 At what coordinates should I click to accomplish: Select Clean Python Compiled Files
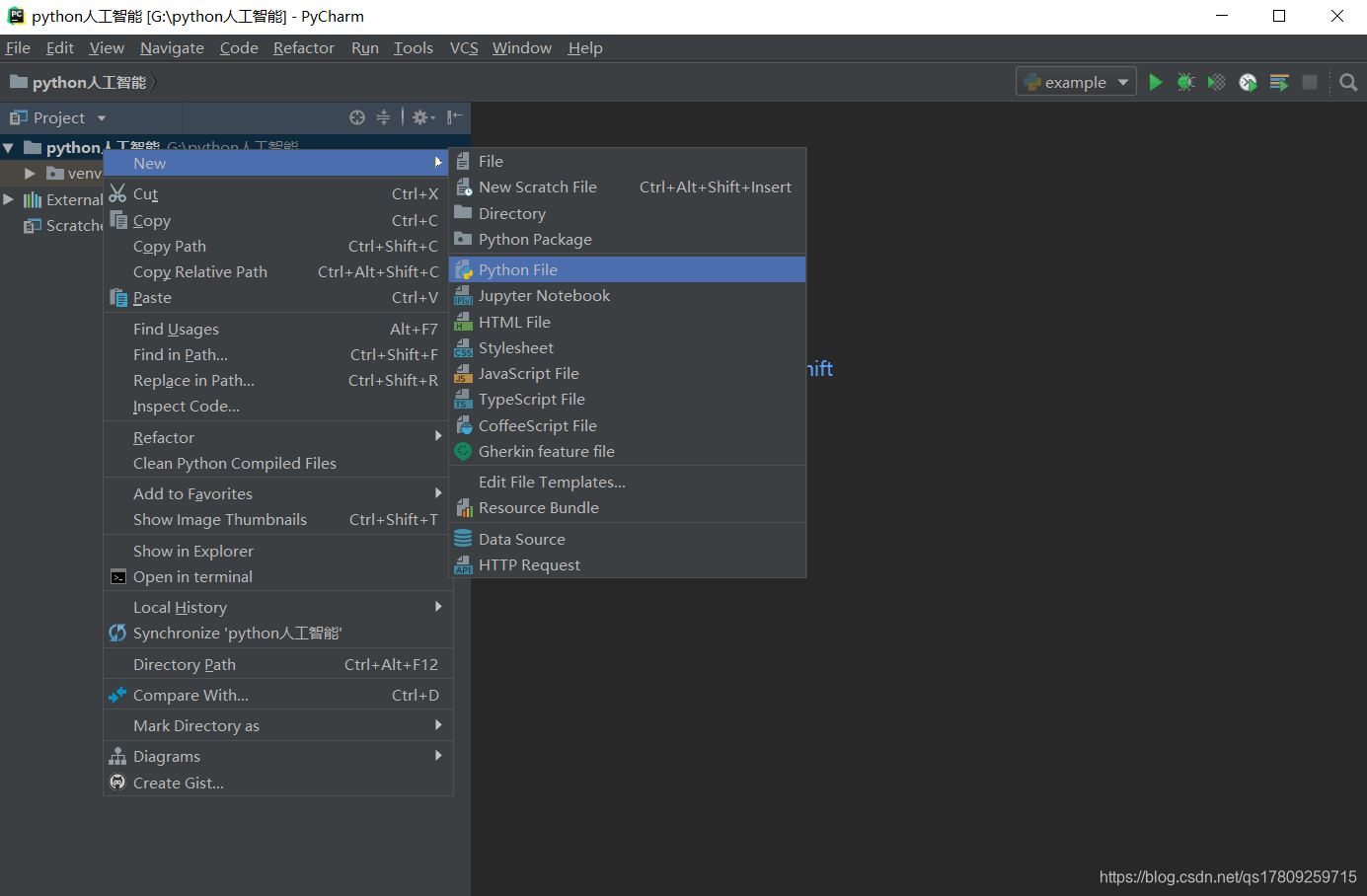tap(278, 463)
